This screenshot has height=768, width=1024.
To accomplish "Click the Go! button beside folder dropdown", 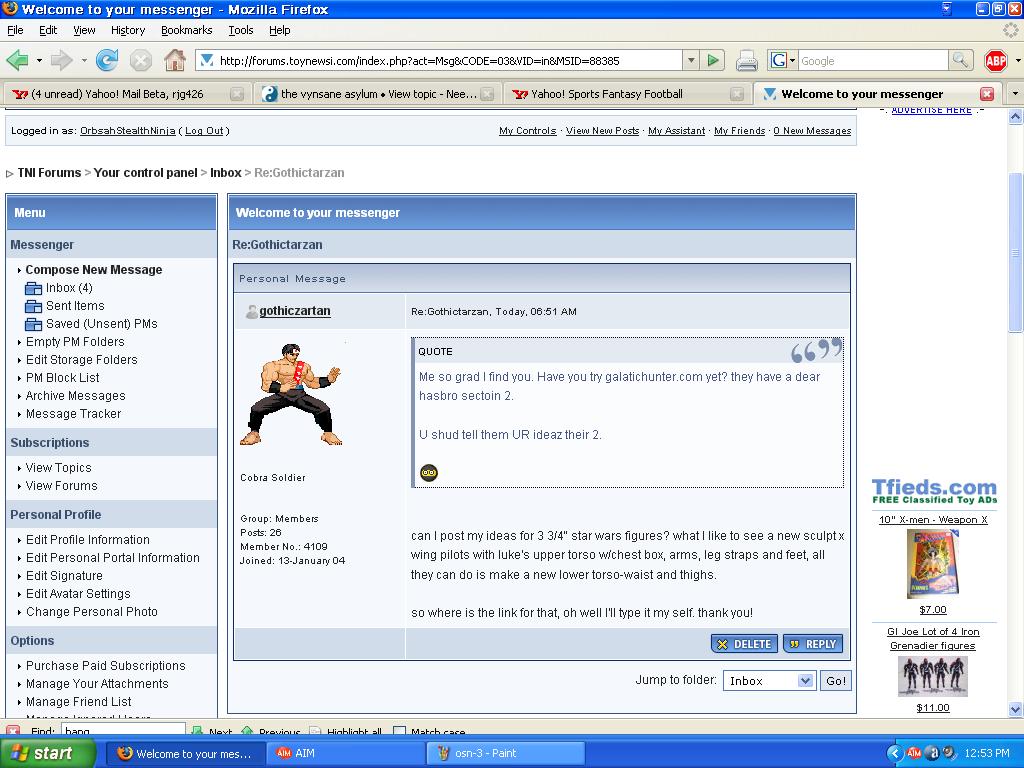I will [x=836, y=680].
